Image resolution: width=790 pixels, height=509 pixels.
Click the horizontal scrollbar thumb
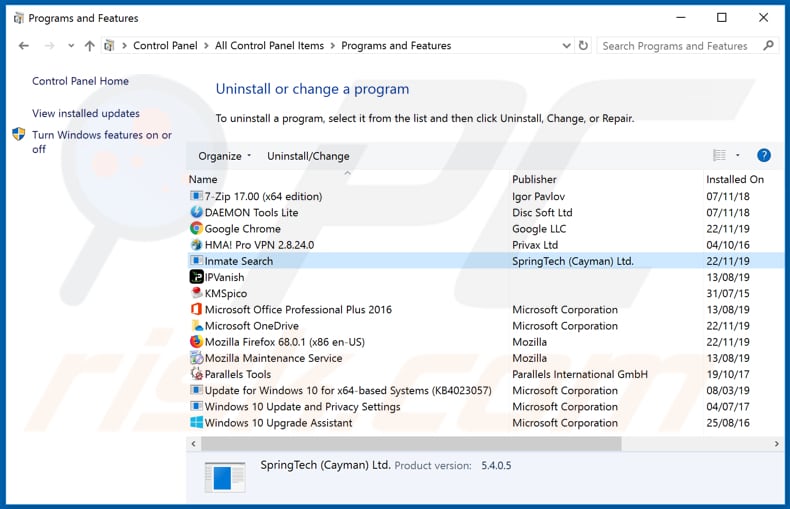coord(411,444)
